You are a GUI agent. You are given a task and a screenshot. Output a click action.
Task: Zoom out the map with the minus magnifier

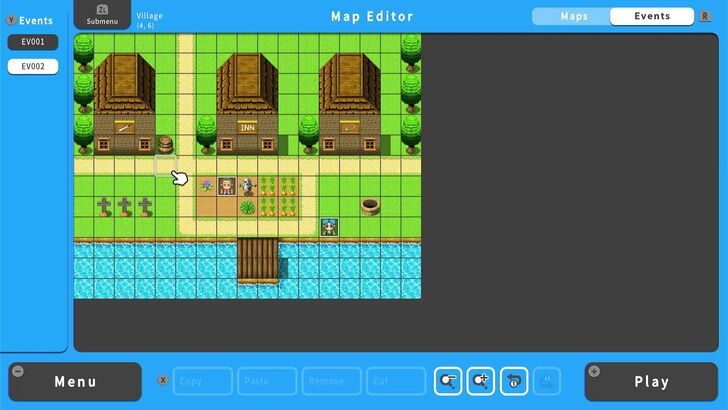448,381
